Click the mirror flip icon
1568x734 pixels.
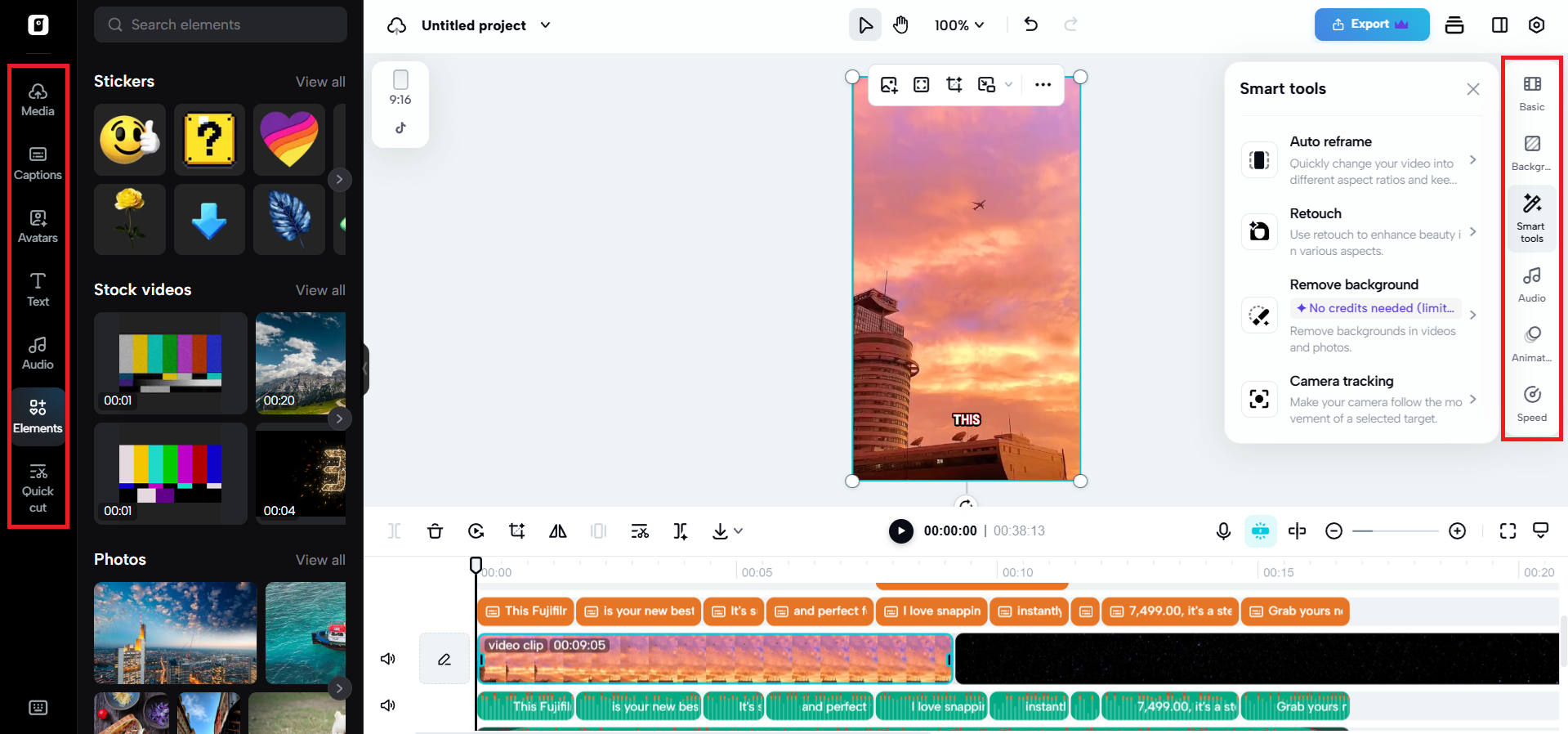click(x=558, y=531)
